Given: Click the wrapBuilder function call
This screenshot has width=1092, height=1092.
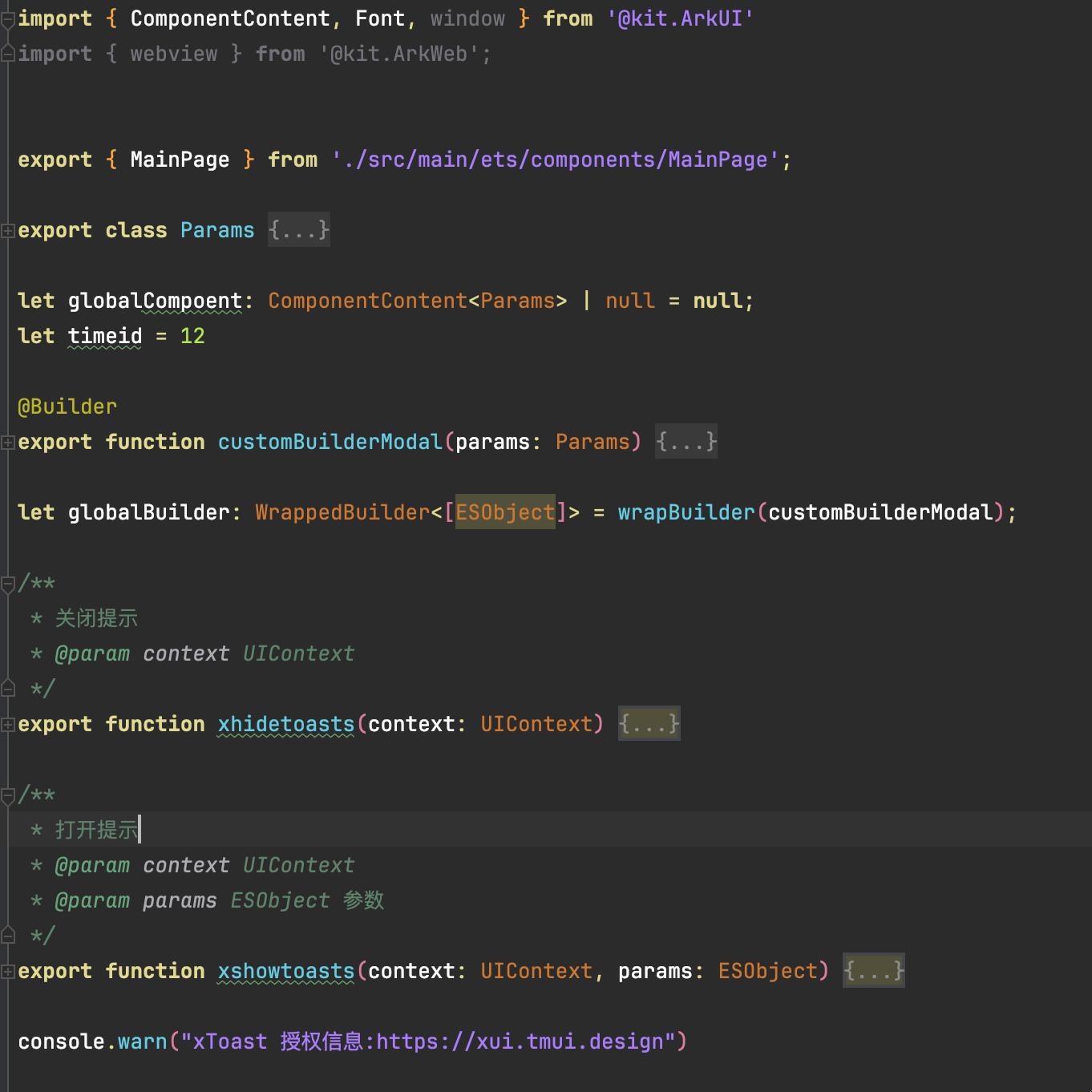Looking at the screenshot, I should [x=686, y=512].
